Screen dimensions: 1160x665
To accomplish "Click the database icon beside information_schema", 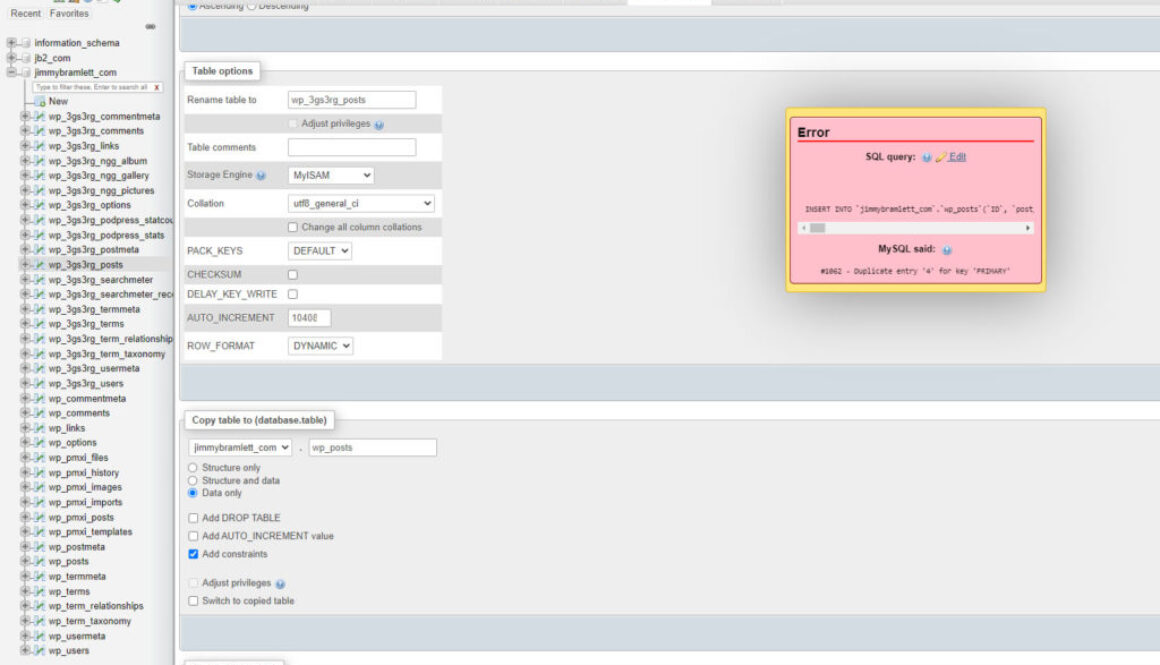I will point(26,43).
